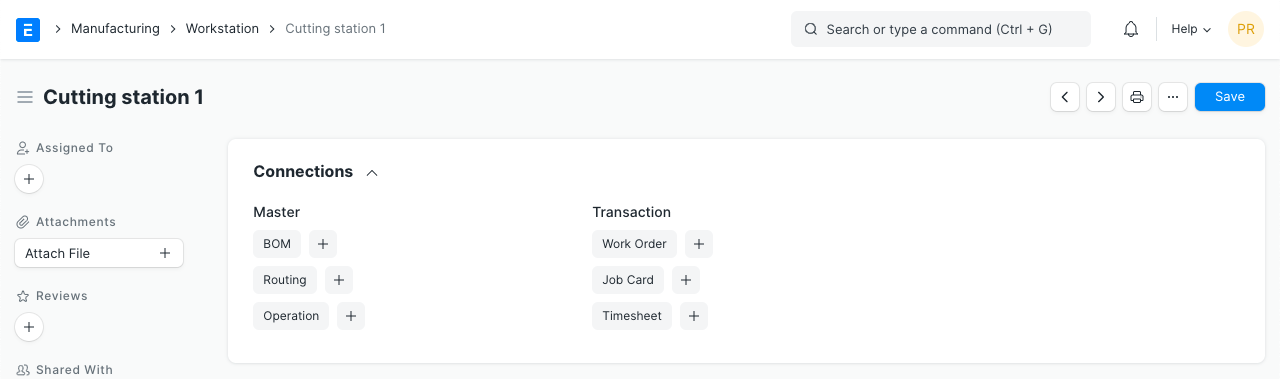The height and width of the screenshot is (379, 1280).
Task: Toggle the sidebar hamburger icon
Action: [x=25, y=97]
